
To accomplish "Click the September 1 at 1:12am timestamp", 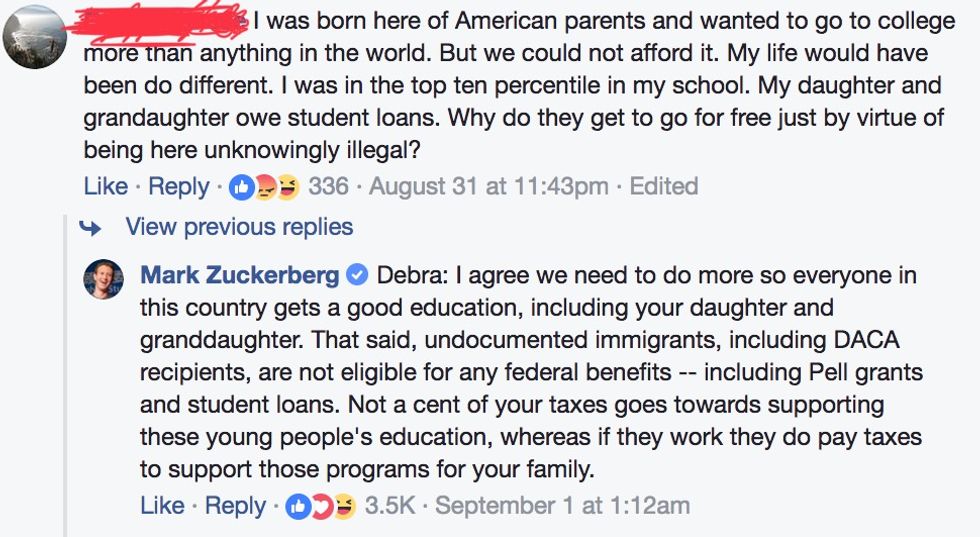I will 562,506.
